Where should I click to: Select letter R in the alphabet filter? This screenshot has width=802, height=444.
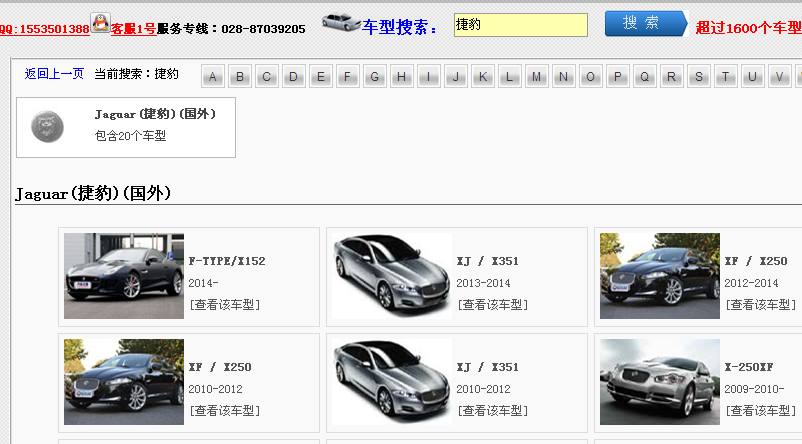[672, 76]
